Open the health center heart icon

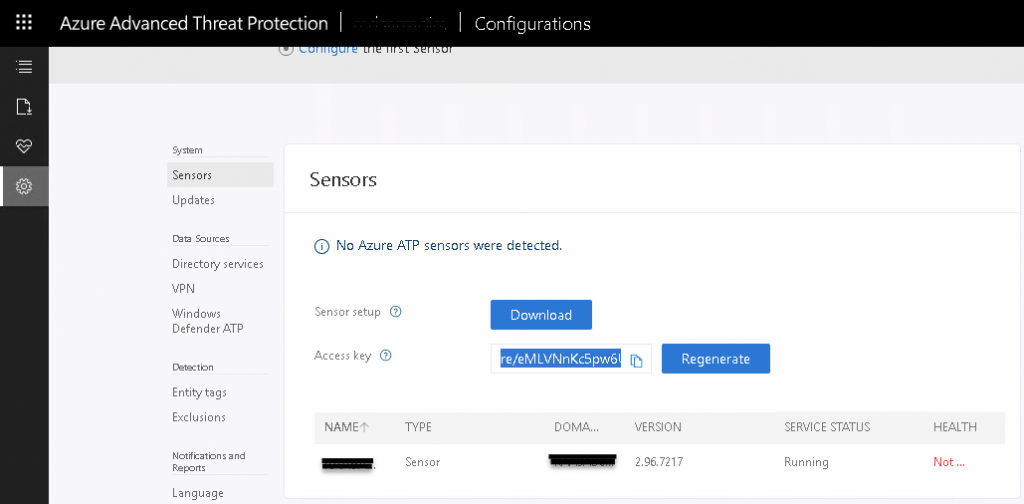point(24,146)
